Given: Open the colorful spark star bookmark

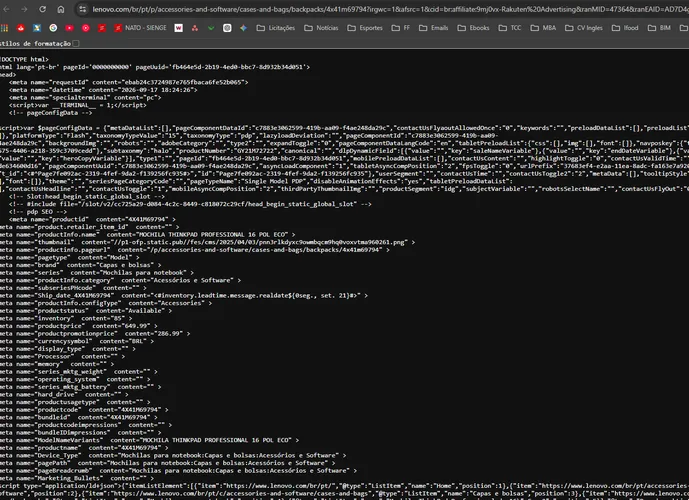Looking at the screenshot, I should click(243, 28).
